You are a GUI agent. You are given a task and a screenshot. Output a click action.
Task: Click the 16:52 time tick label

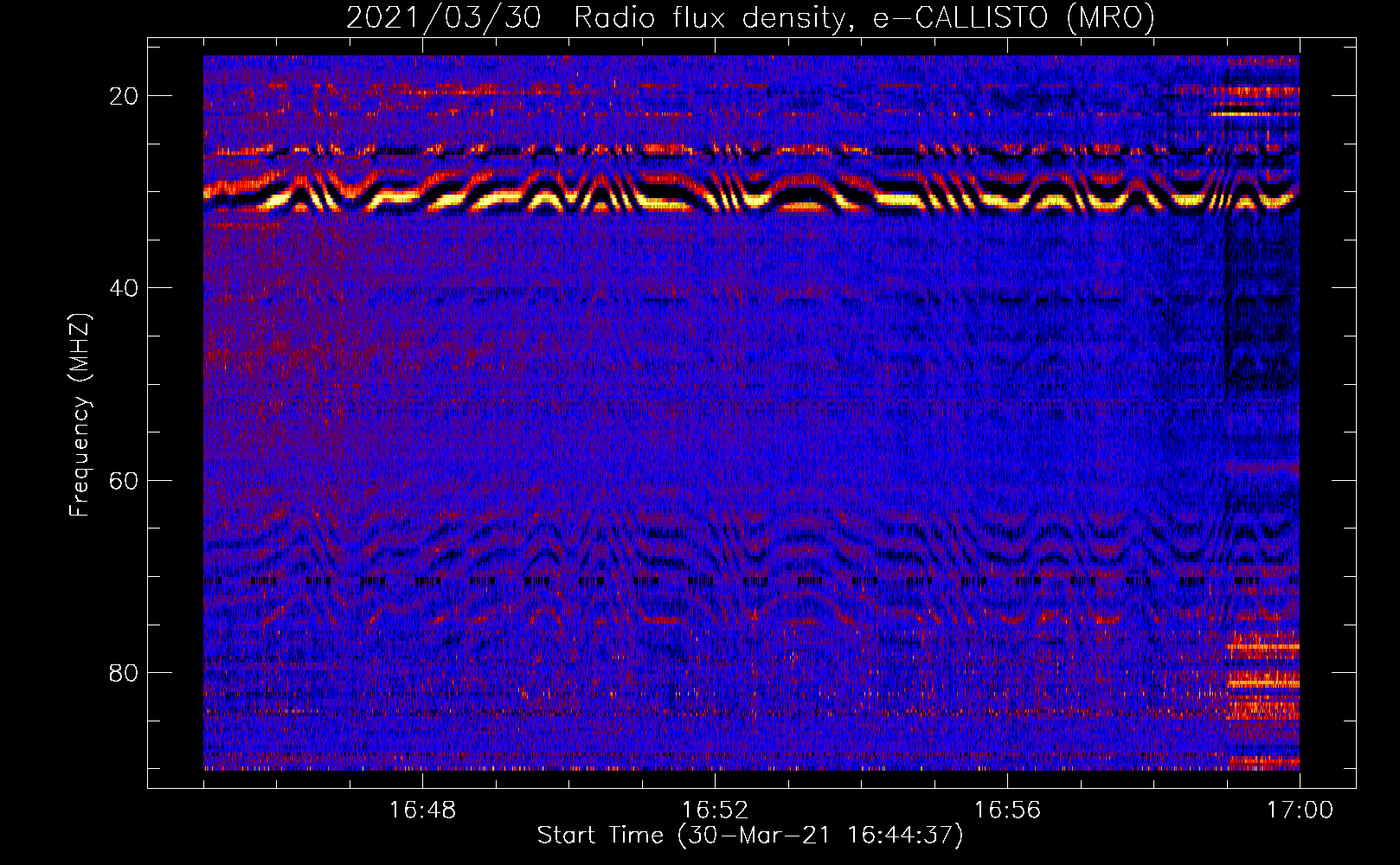pos(715,810)
